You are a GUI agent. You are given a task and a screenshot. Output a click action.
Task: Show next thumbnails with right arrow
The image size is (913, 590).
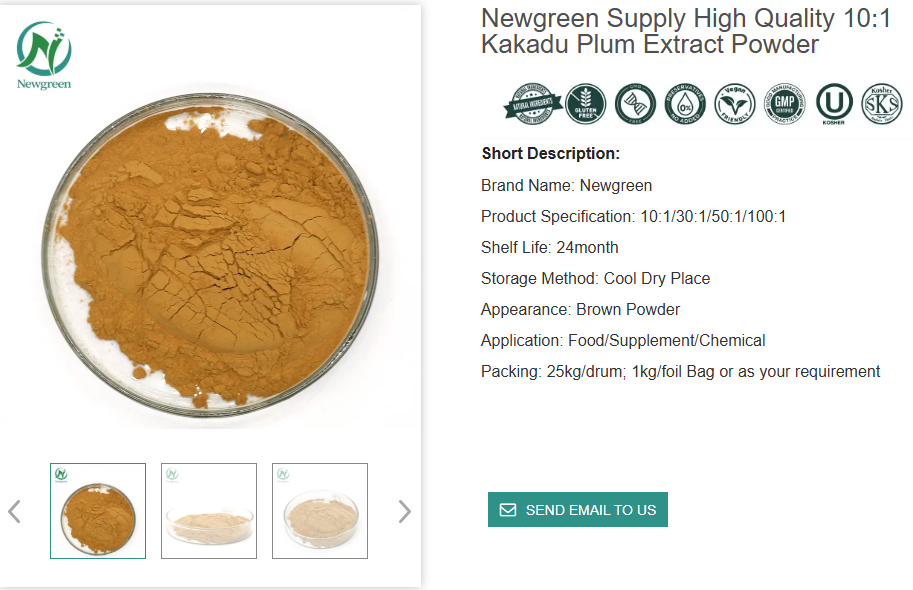coord(404,512)
